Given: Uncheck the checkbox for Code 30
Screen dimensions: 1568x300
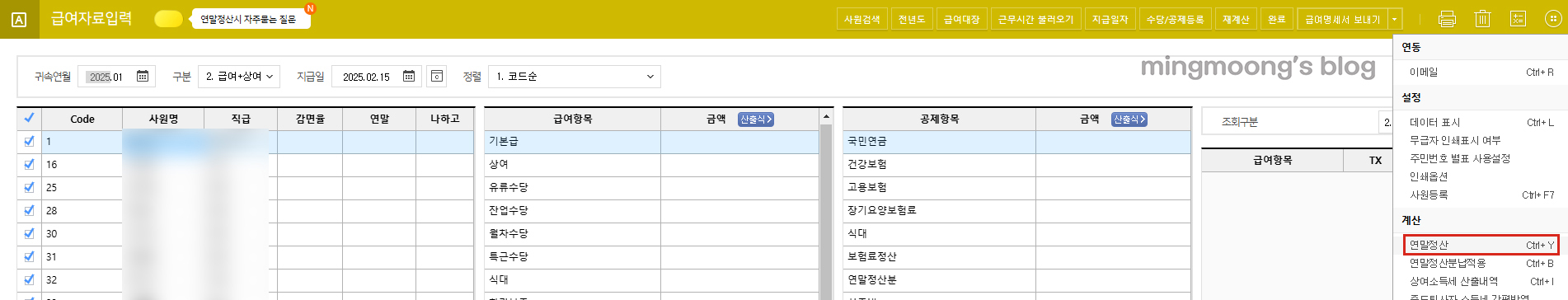Looking at the screenshot, I should [29, 233].
